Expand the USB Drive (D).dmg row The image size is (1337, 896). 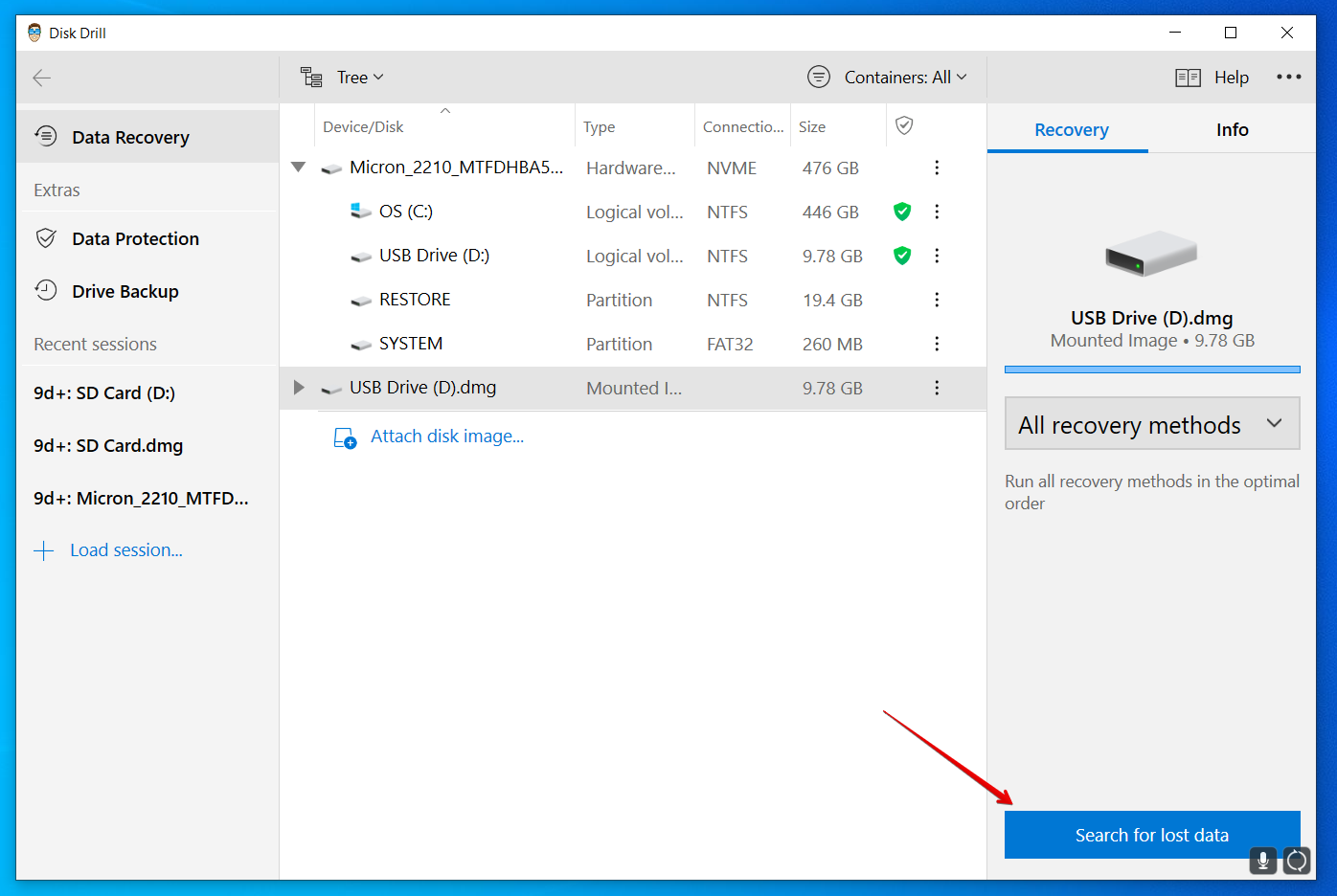point(299,388)
